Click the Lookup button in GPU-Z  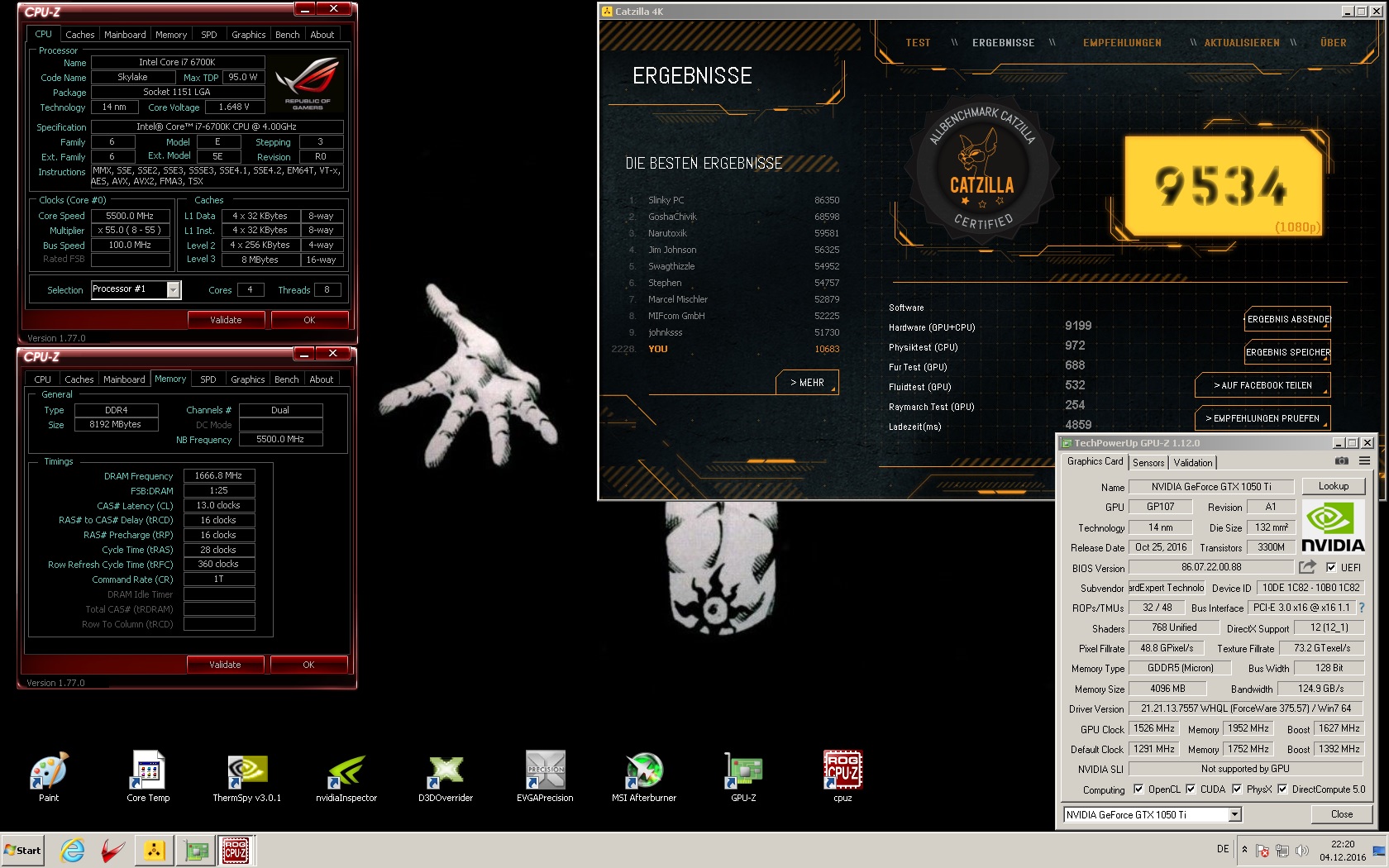(x=1333, y=486)
